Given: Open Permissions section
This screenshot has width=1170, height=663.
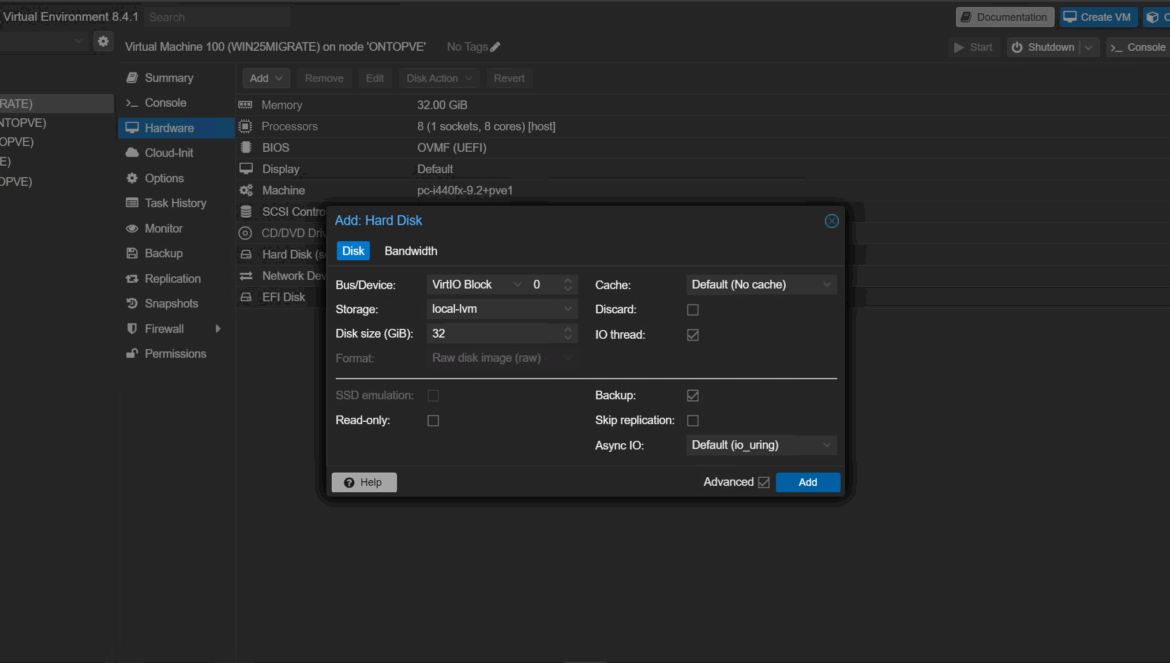Looking at the screenshot, I should point(175,354).
